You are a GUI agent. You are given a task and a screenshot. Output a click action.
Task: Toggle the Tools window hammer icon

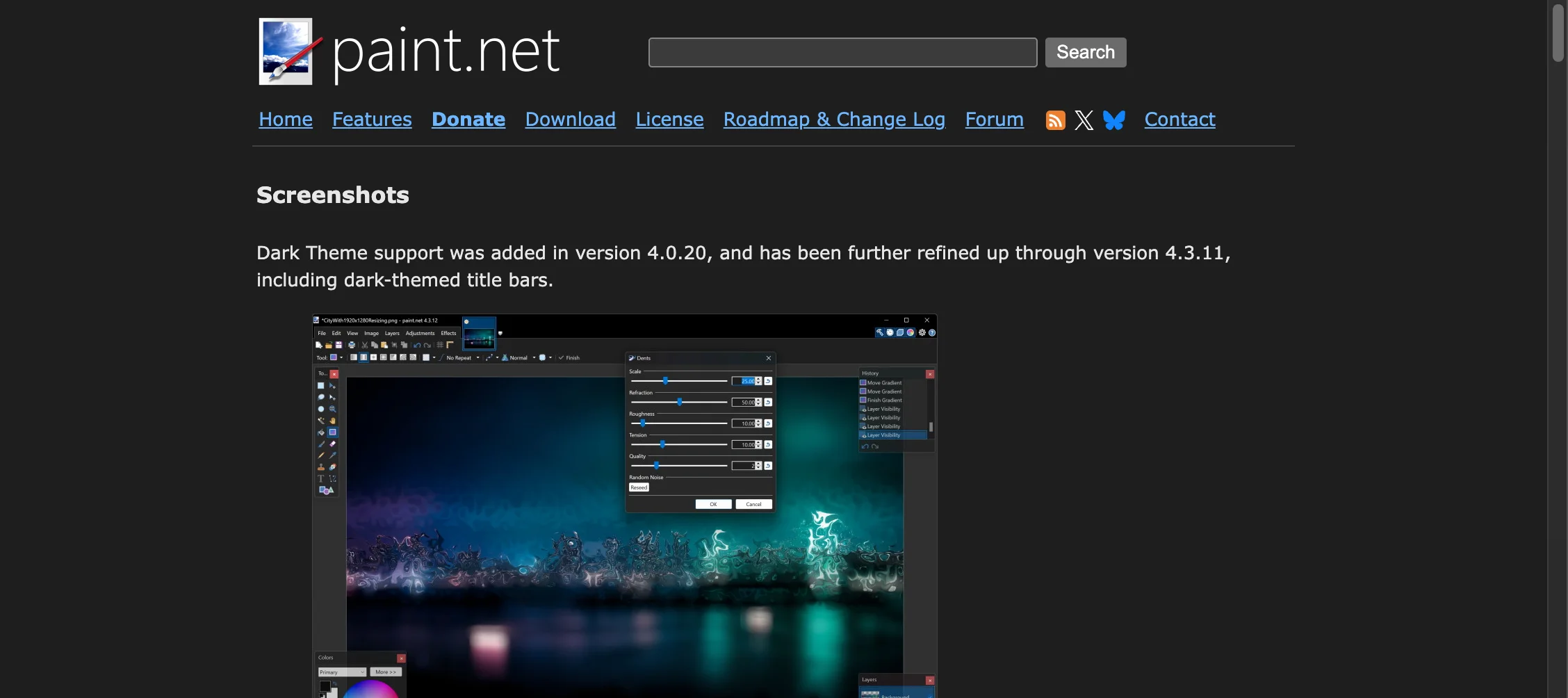[880, 332]
